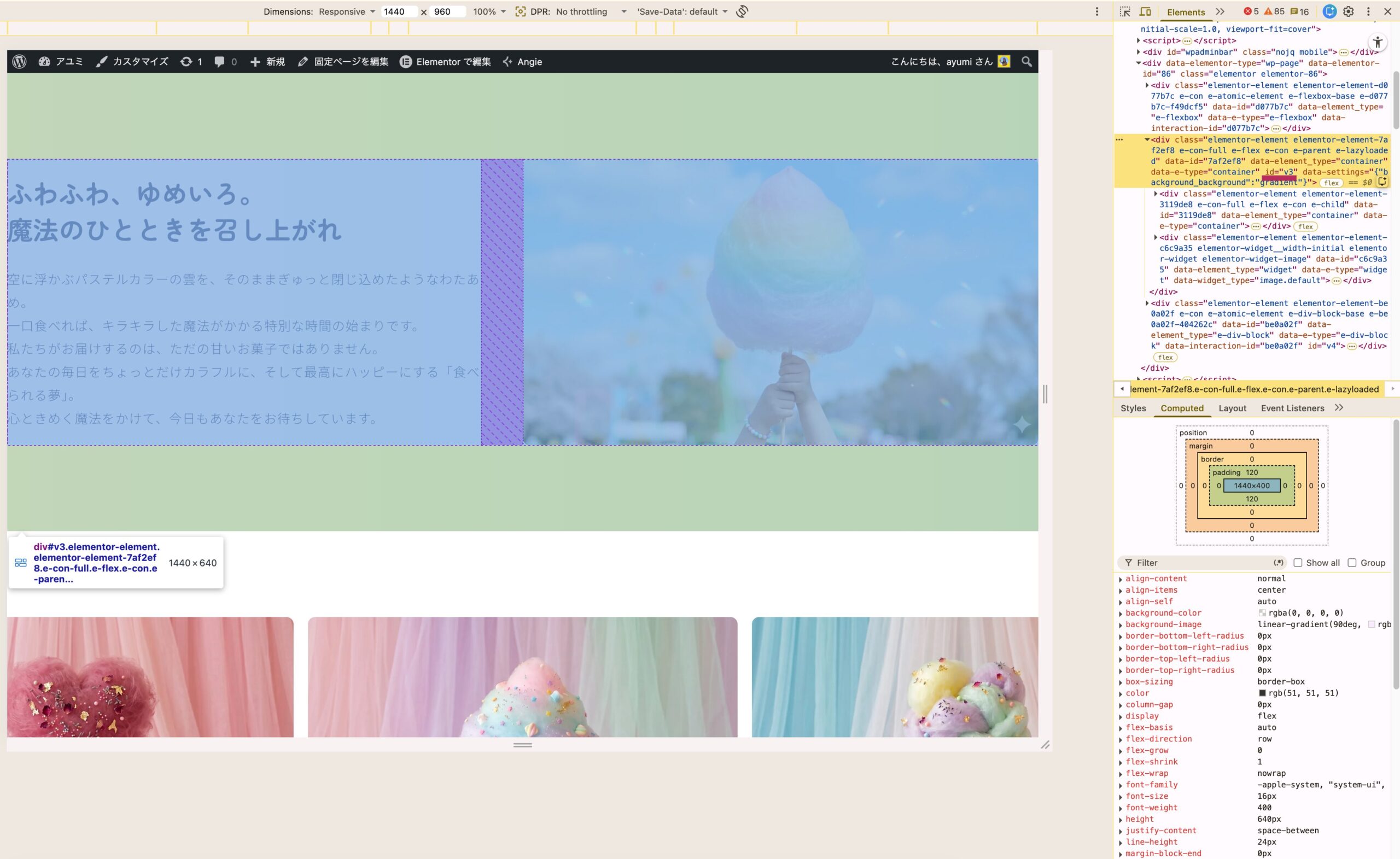Open the admin bar search
1400x859 pixels.
[x=1026, y=61]
